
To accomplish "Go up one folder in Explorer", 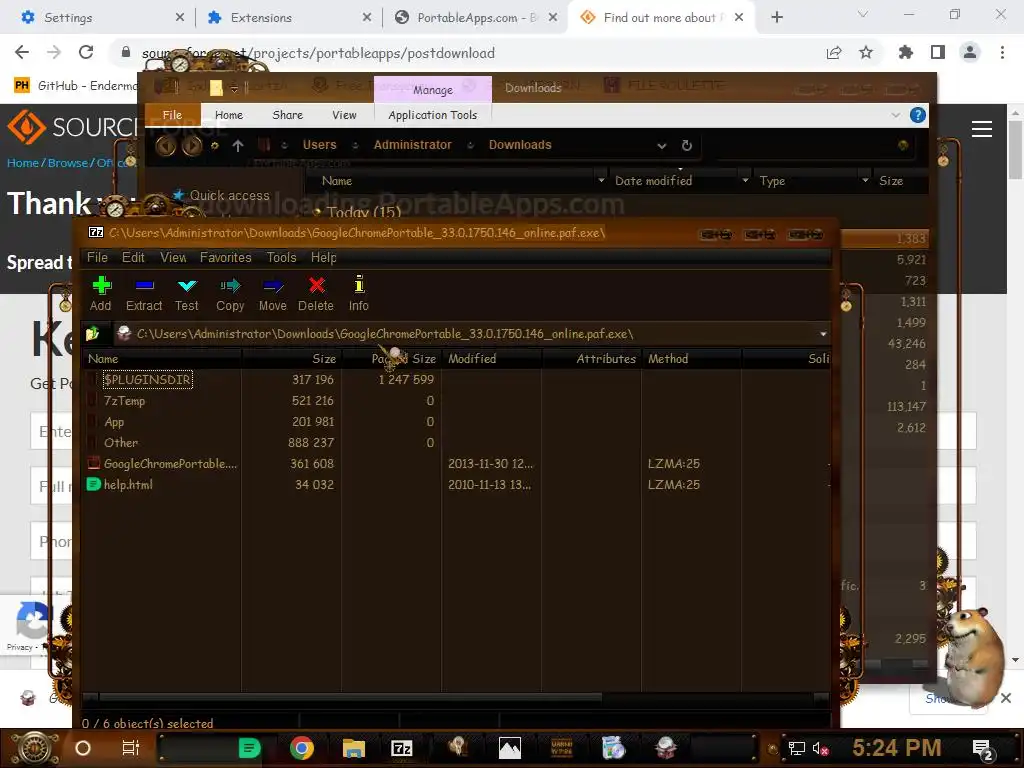I will click(238, 145).
